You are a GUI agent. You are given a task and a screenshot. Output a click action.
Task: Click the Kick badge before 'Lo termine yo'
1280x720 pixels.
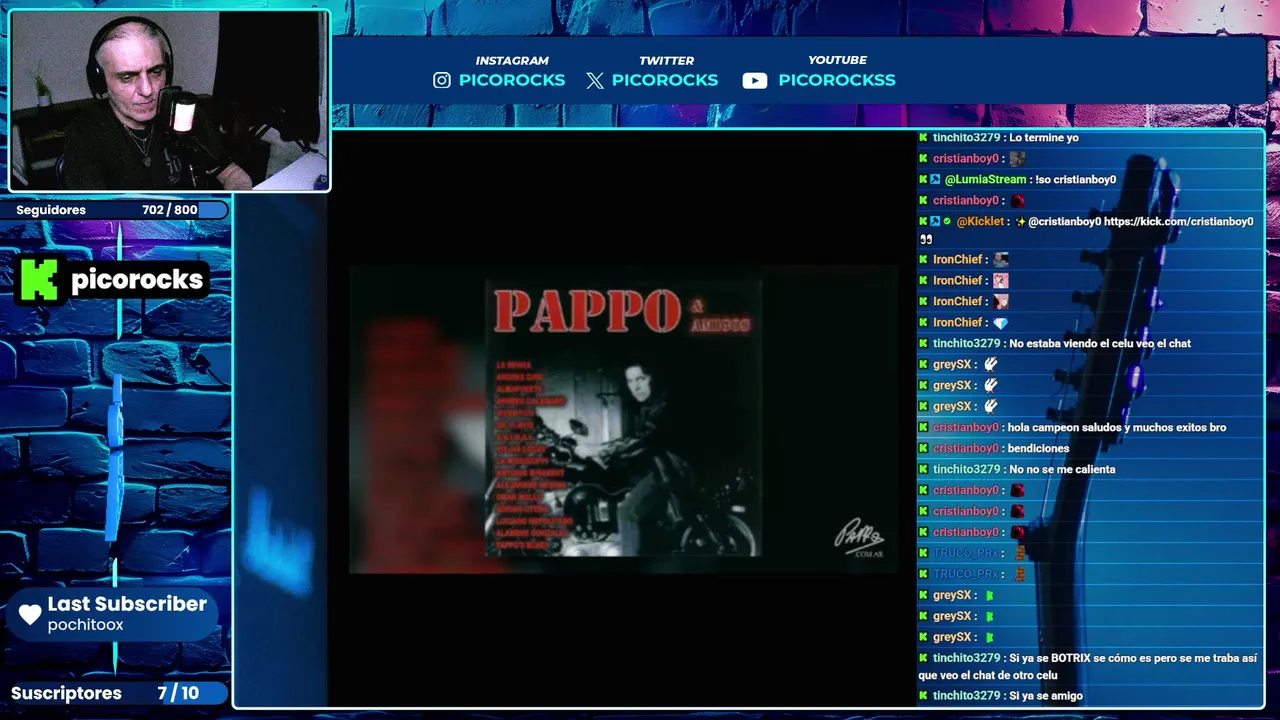coord(923,137)
